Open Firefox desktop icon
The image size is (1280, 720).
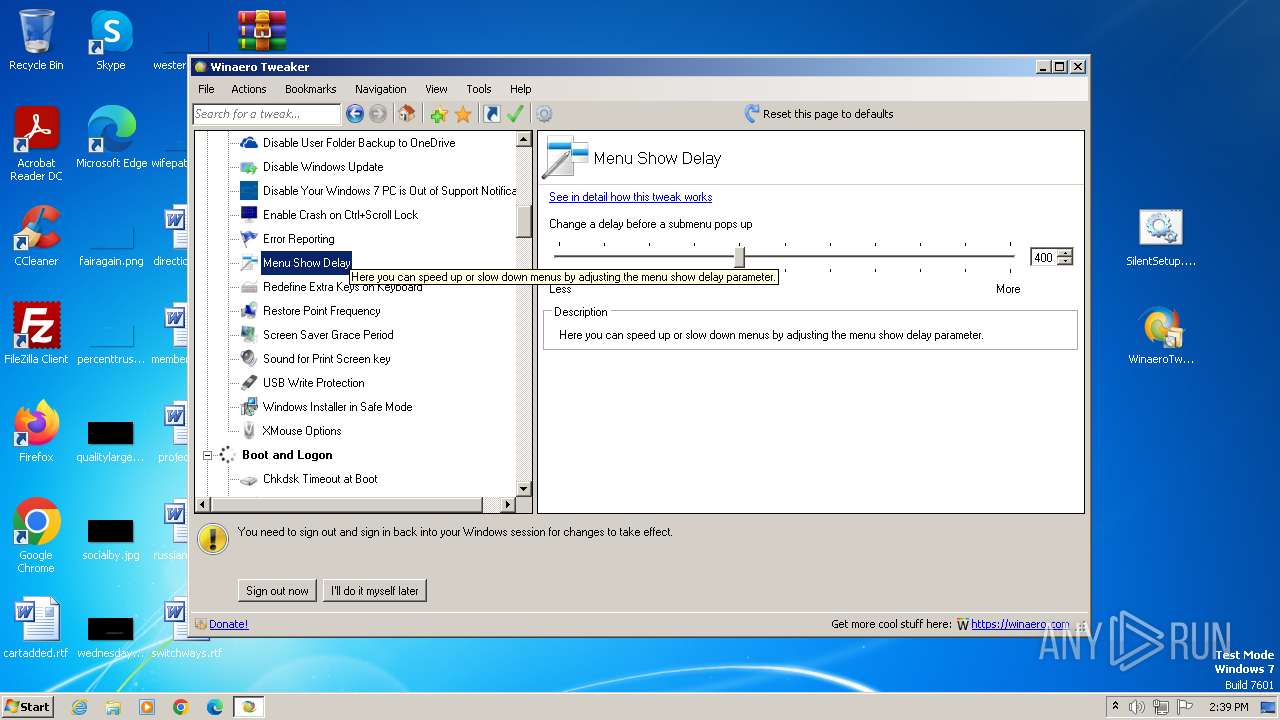click(36, 431)
